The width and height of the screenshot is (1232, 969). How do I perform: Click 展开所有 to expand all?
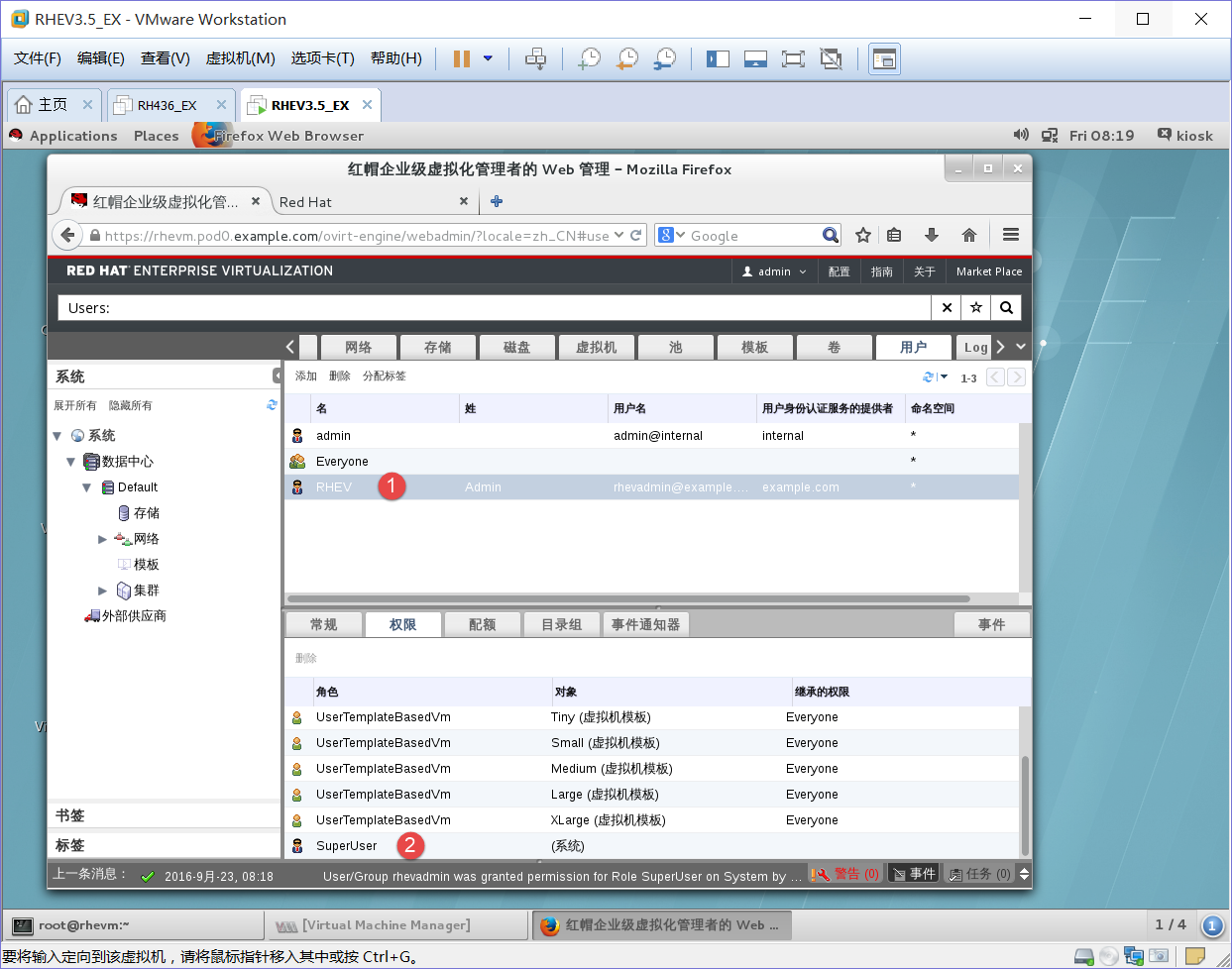coord(75,405)
